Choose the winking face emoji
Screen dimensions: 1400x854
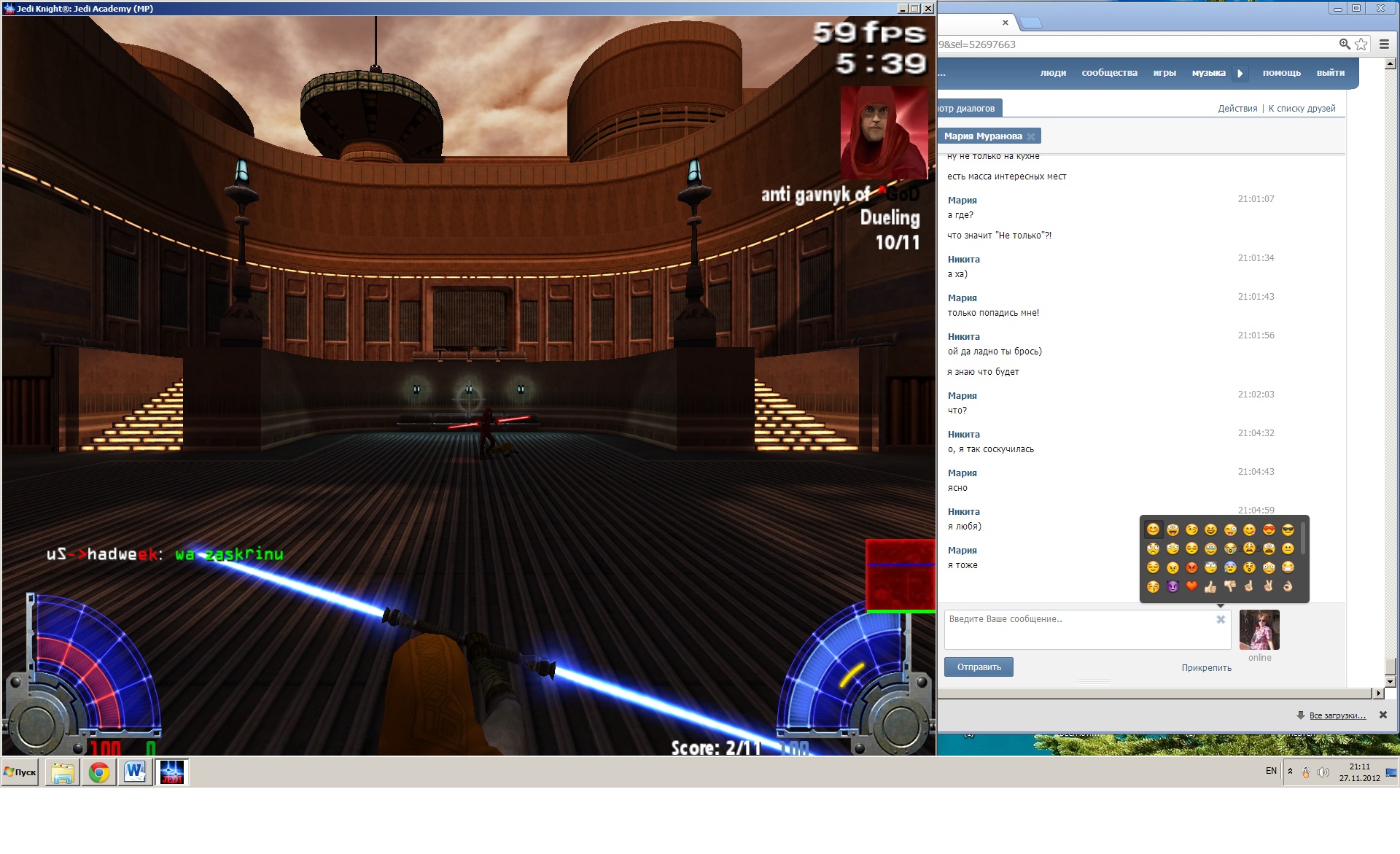pyautogui.click(x=1191, y=529)
